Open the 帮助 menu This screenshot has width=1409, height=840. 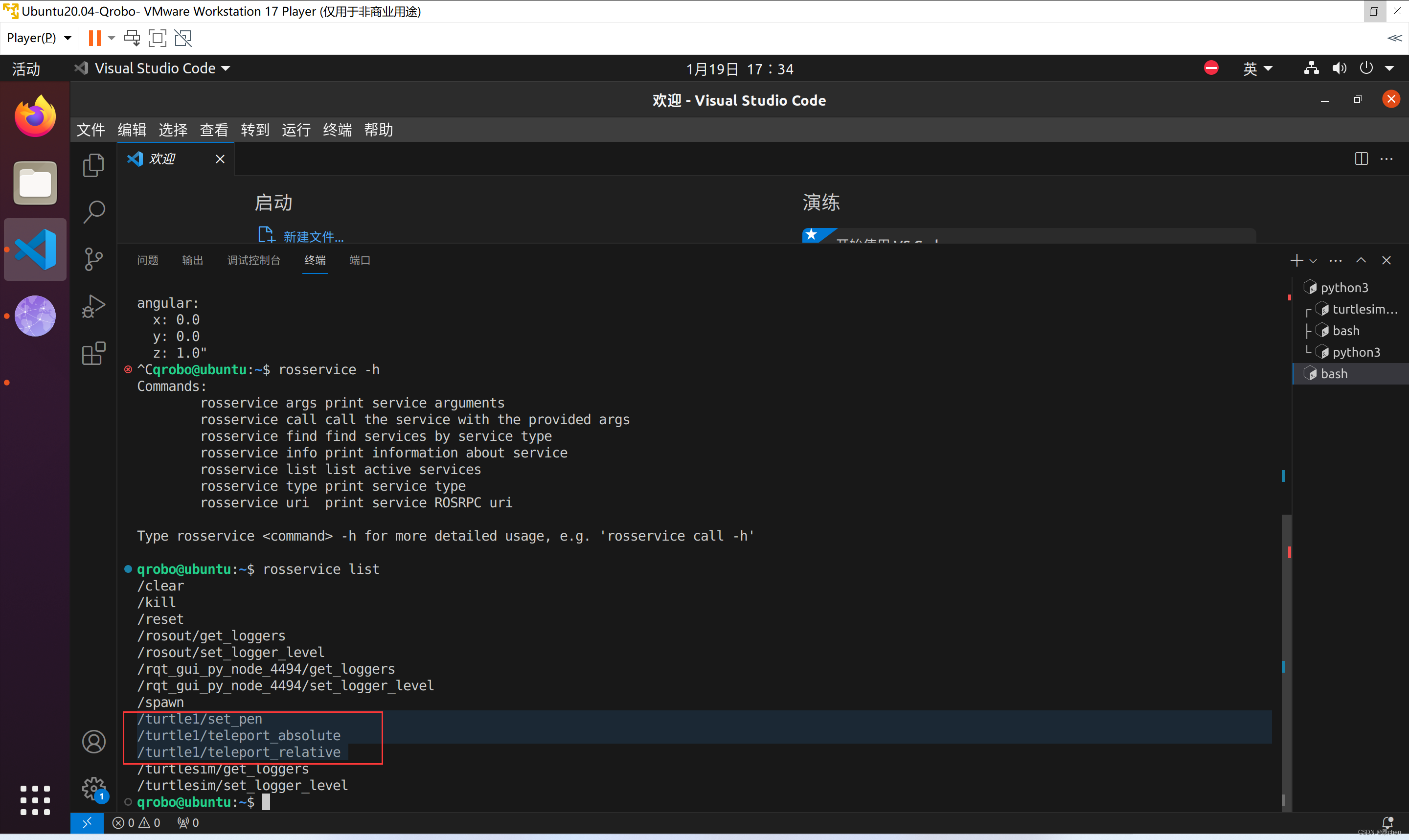pos(378,130)
